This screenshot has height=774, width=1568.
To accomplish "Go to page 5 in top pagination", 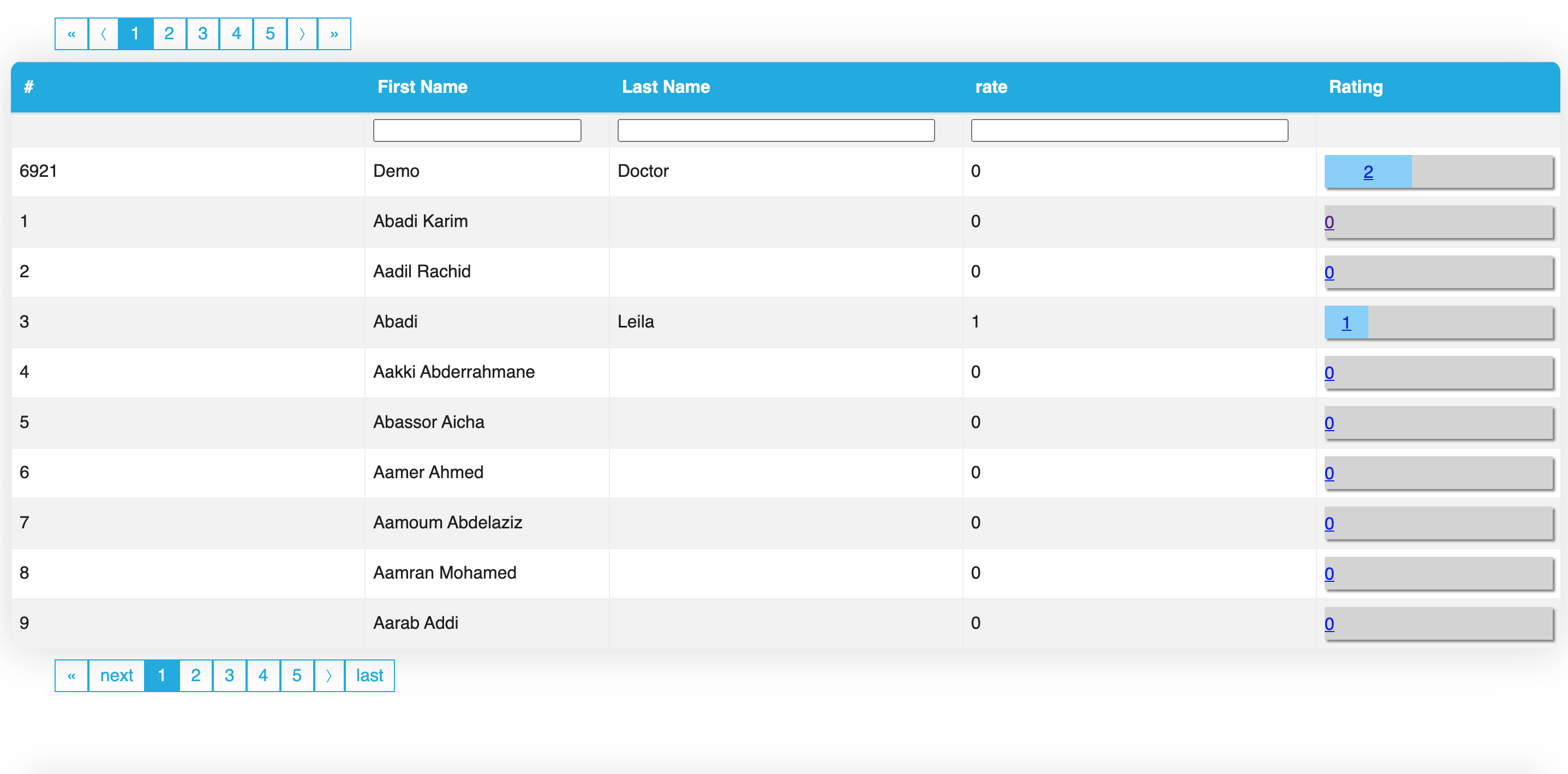I will coord(270,34).
